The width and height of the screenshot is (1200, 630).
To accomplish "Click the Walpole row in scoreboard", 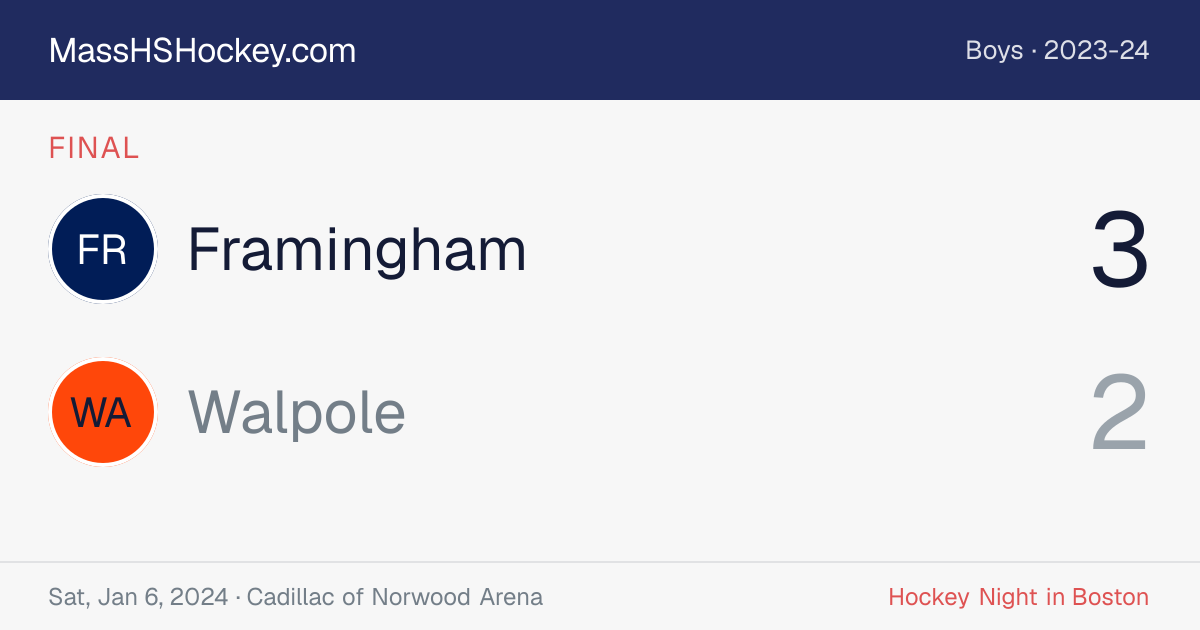I will tap(600, 412).
